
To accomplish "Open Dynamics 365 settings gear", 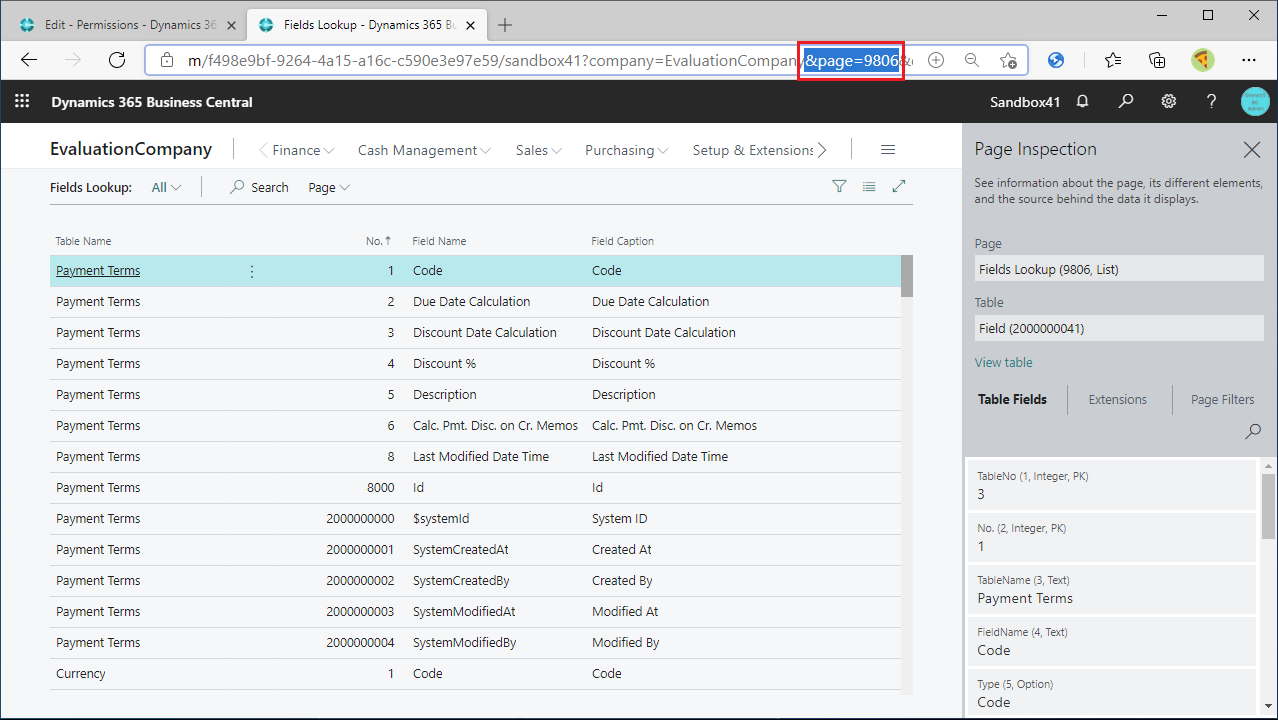I will (x=1168, y=101).
